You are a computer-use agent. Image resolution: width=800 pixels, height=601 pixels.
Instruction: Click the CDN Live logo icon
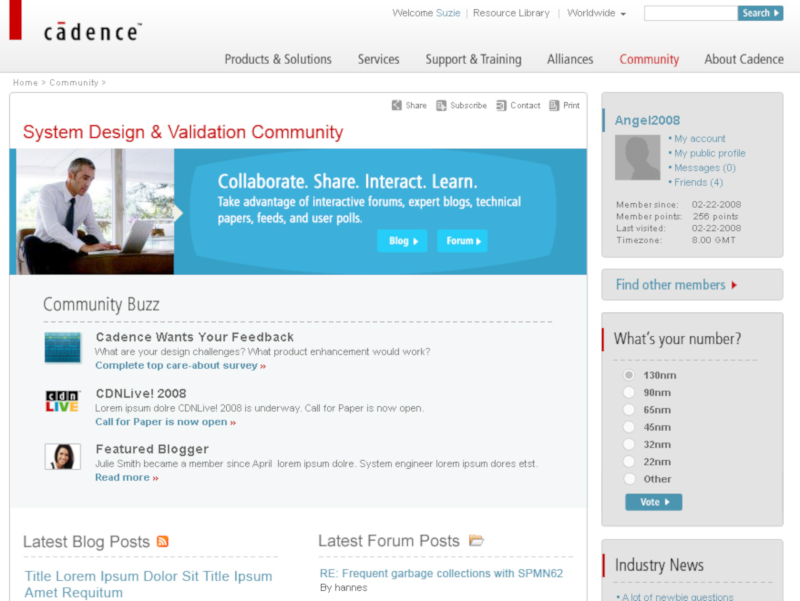62,402
